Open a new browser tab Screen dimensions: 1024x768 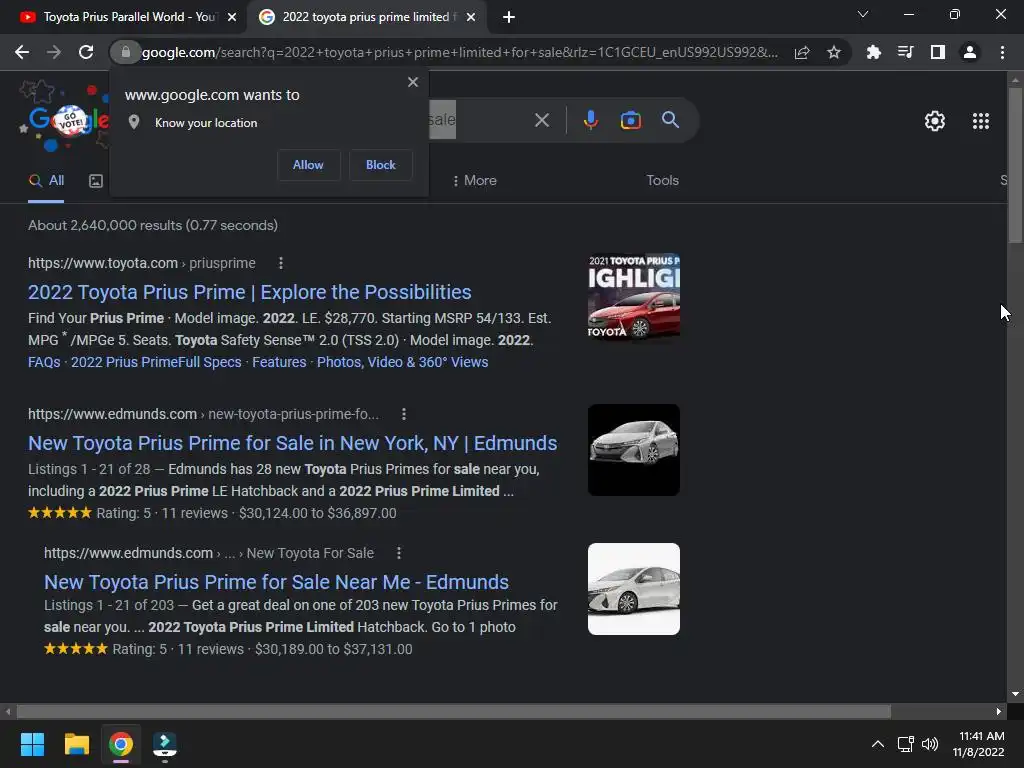pos(509,17)
